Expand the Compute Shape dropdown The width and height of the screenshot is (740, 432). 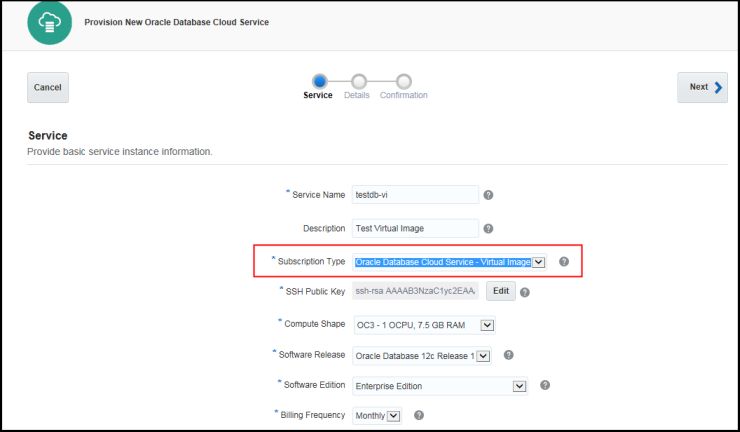pyautogui.click(x=488, y=325)
